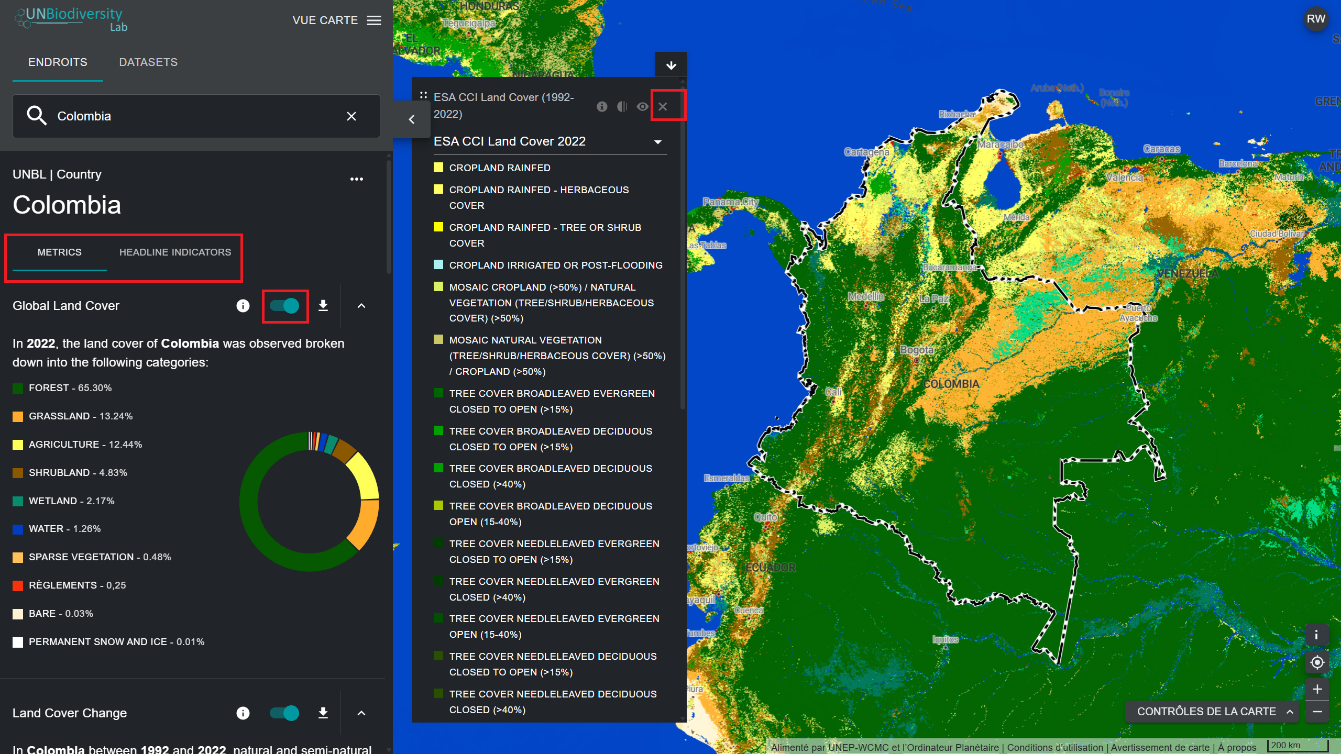Click the Colombia search input field
1341x754 pixels.
[x=190, y=116]
